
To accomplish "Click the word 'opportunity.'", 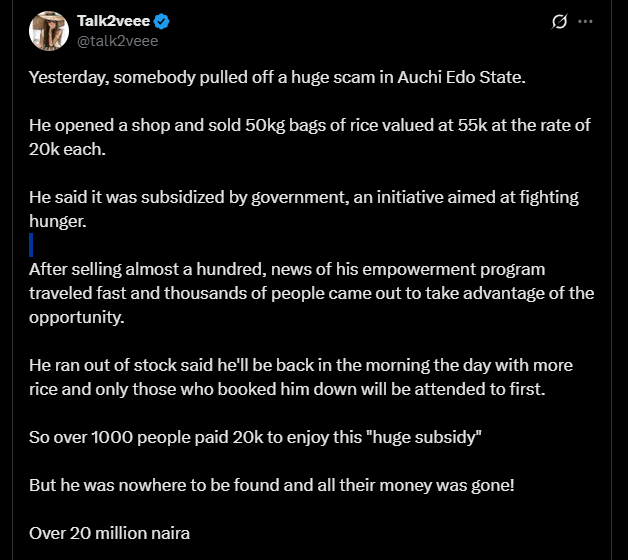I will [77, 318].
